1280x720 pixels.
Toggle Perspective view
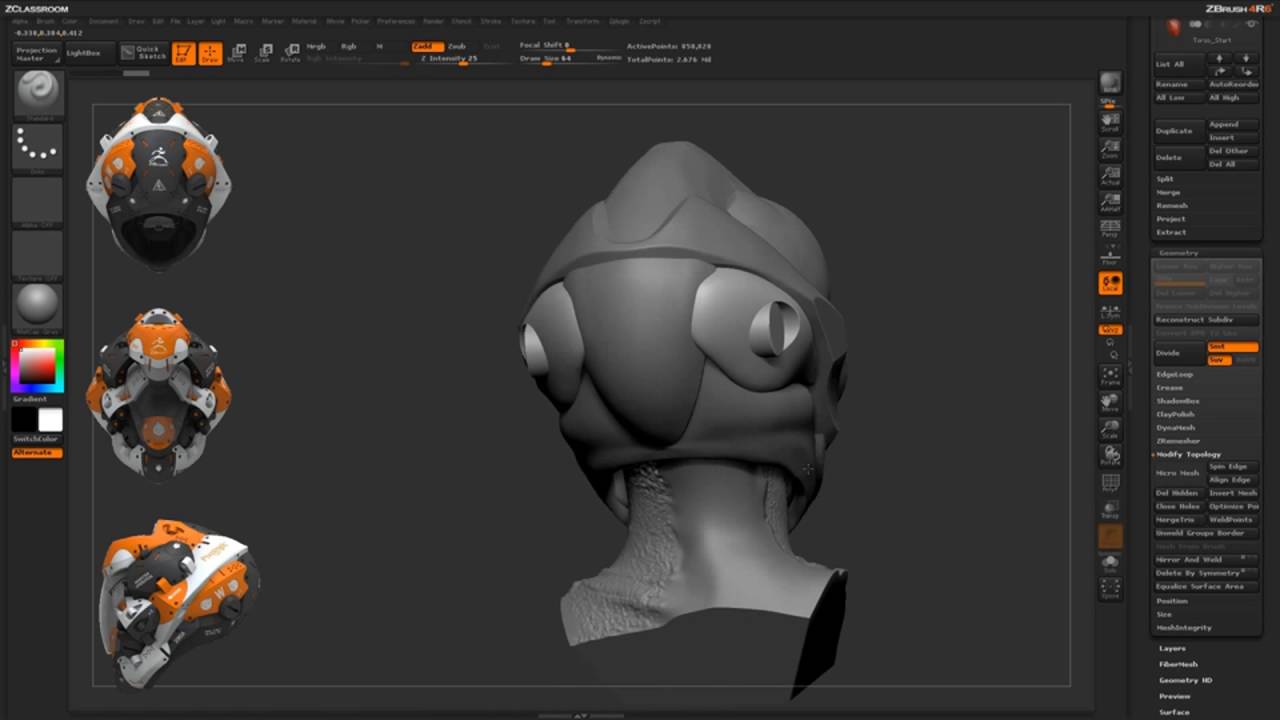[1110, 229]
